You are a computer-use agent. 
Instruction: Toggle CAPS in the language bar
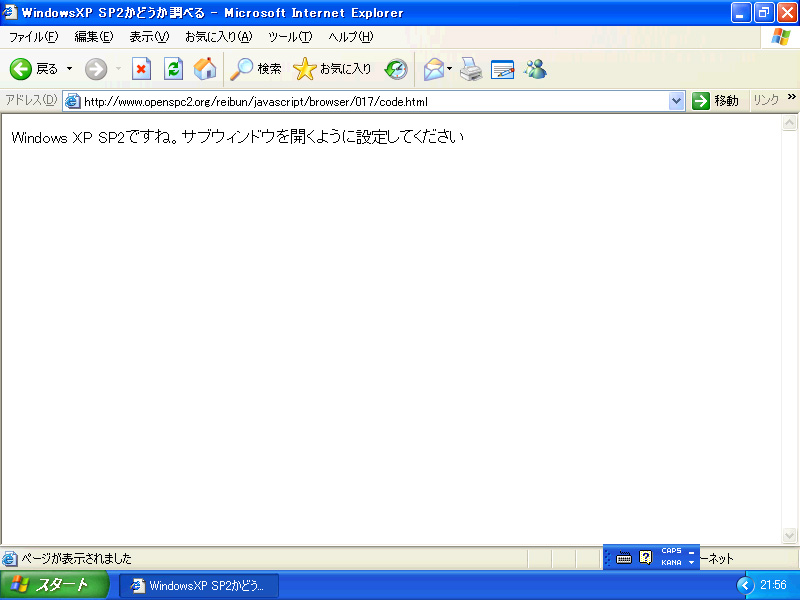coord(671,551)
